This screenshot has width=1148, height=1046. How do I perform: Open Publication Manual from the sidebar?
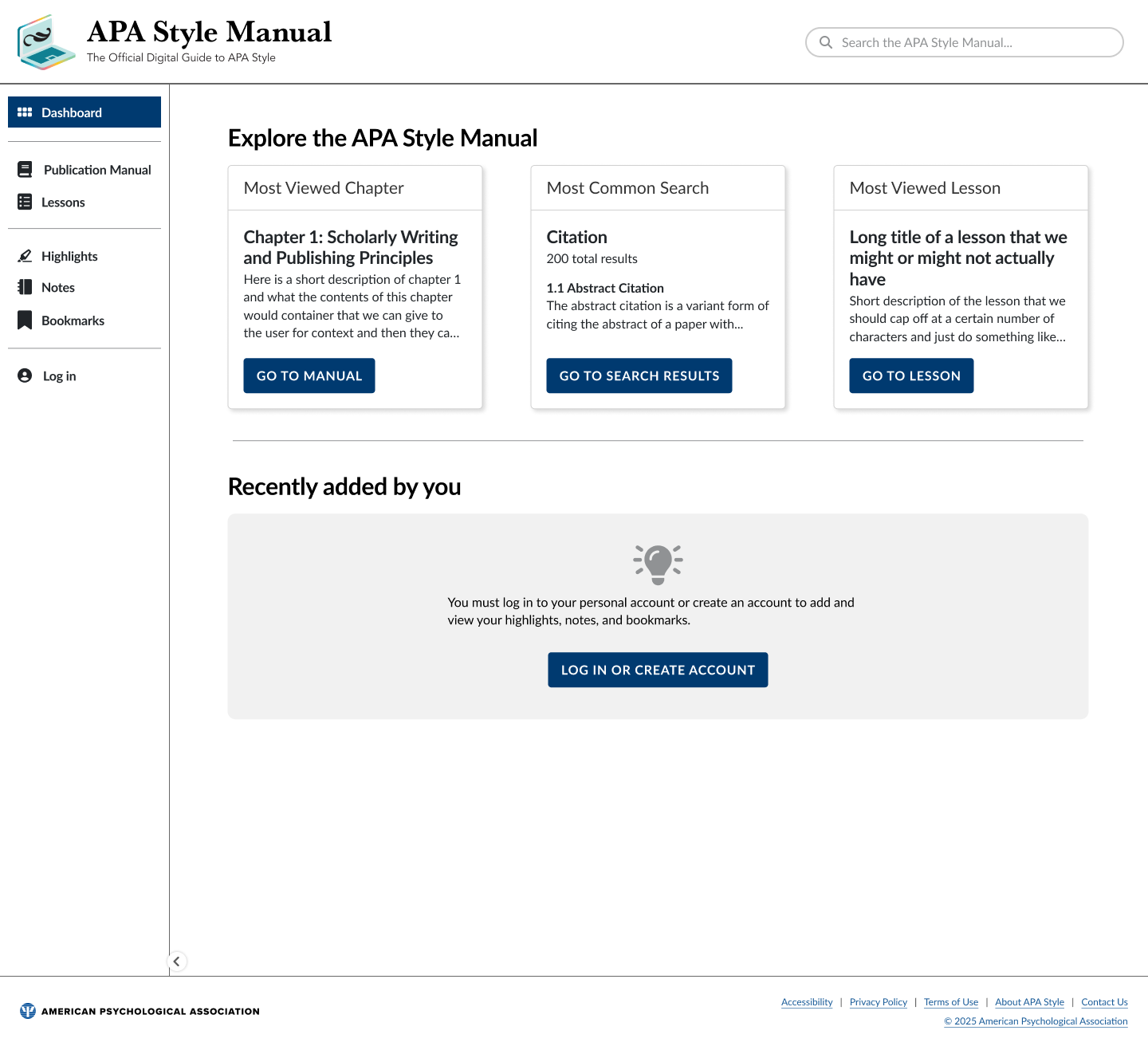[x=85, y=170]
